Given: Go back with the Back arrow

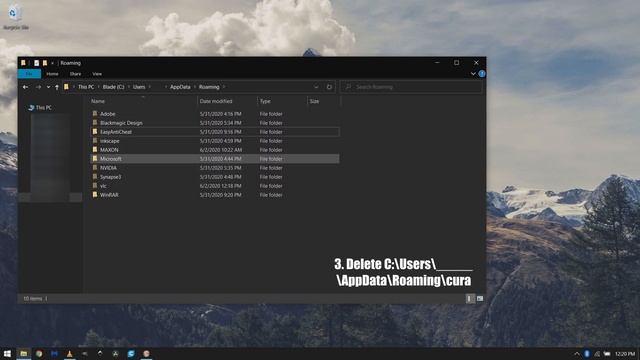Looking at the screenshot, I should (x=26, y=87).
